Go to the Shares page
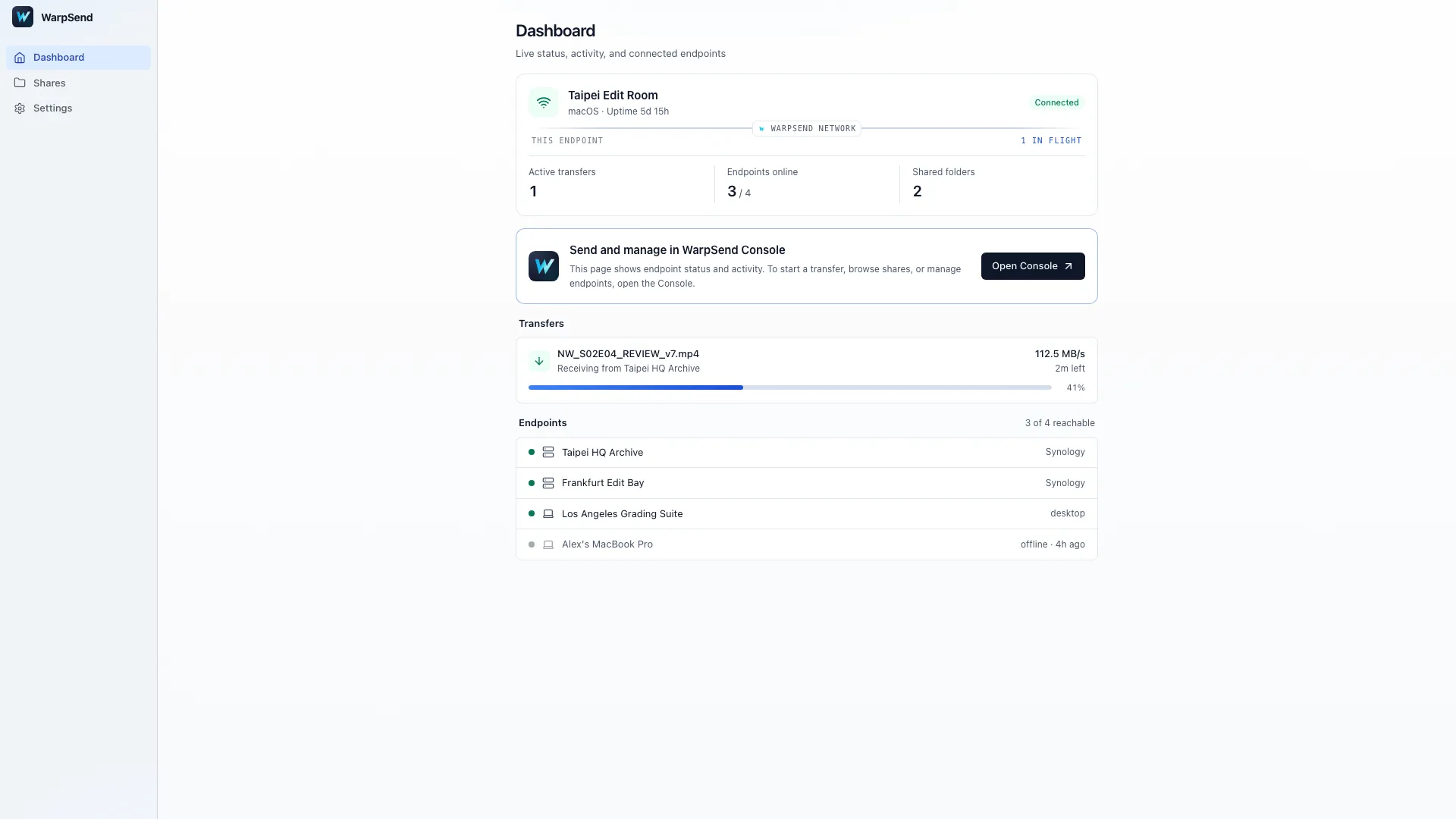The image size is (1456, 819). coord(78,83)
